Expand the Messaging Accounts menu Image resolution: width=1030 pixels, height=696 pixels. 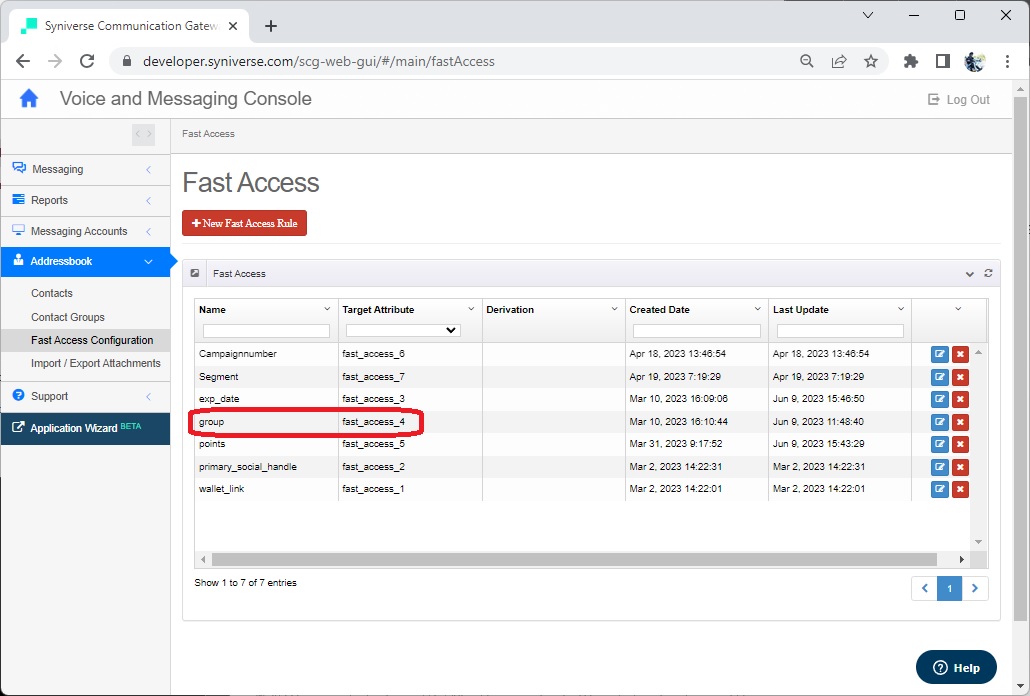(85, 231)
